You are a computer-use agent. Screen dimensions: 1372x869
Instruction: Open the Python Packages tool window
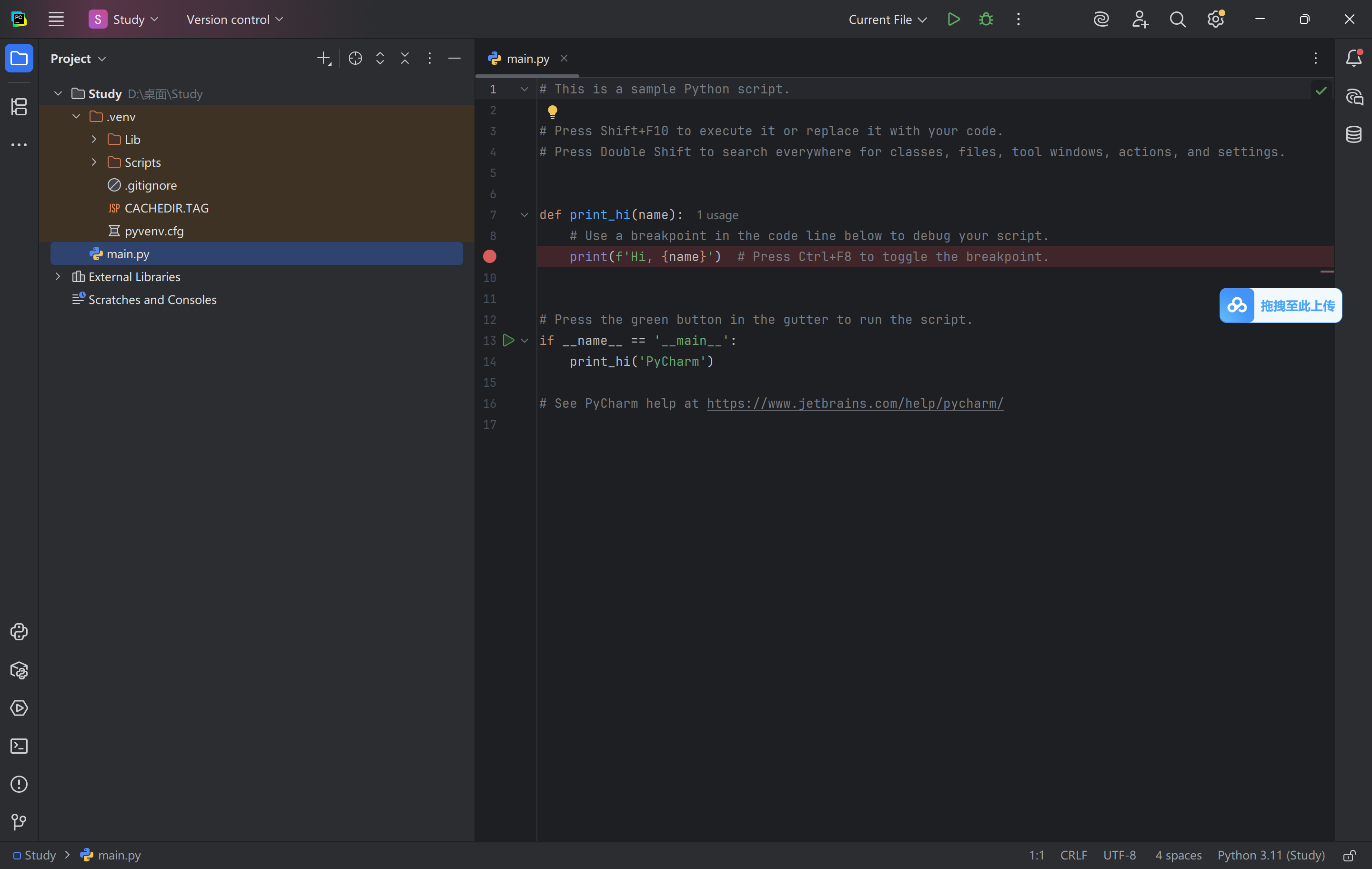click(x=19, y=670)
